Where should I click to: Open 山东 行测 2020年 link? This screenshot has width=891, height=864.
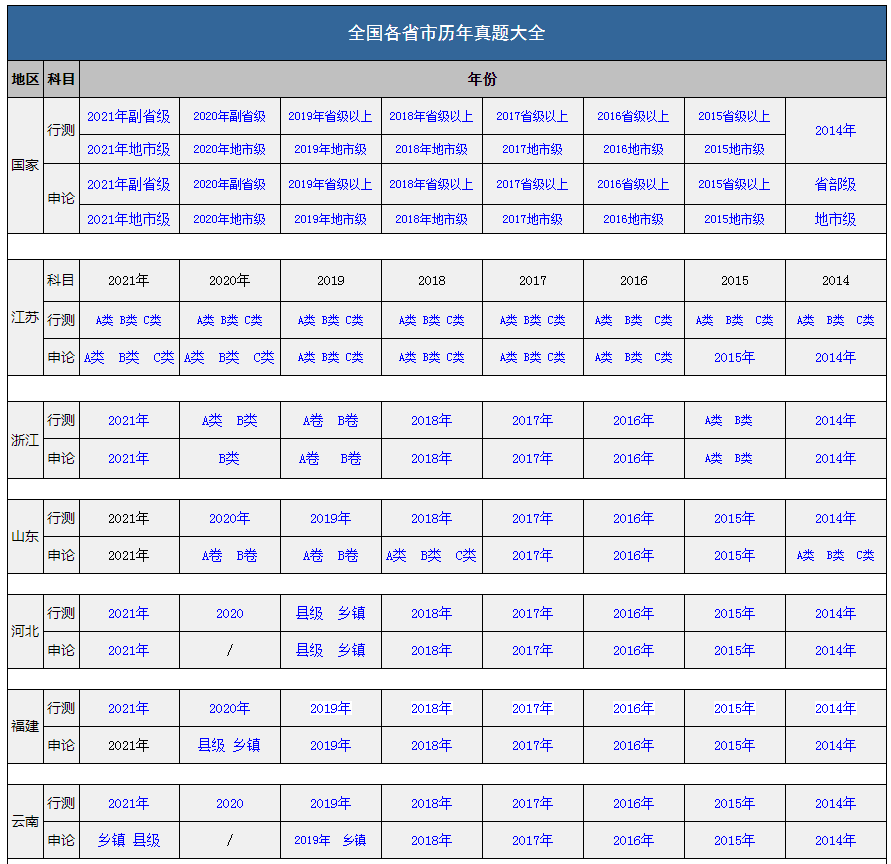click(230, 518)
